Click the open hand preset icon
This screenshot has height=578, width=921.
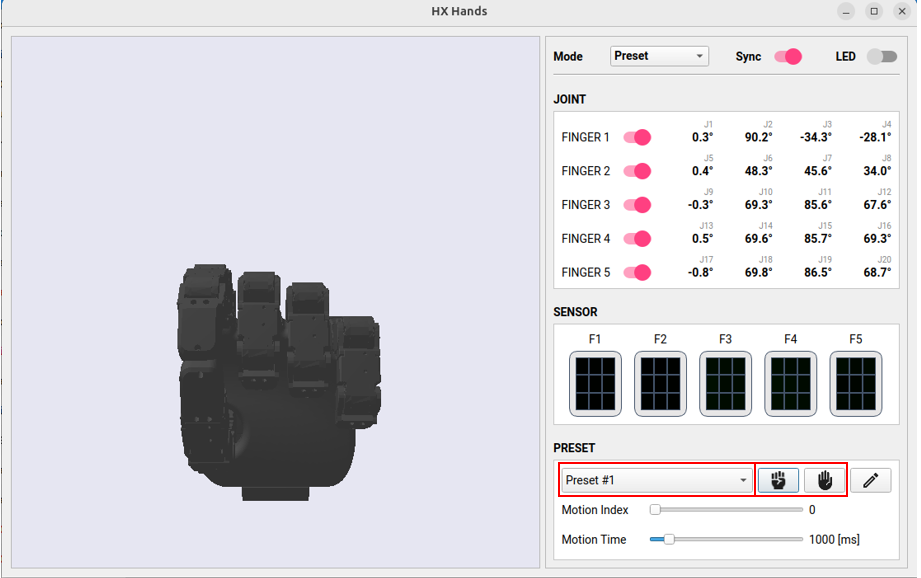coord(825,480)
